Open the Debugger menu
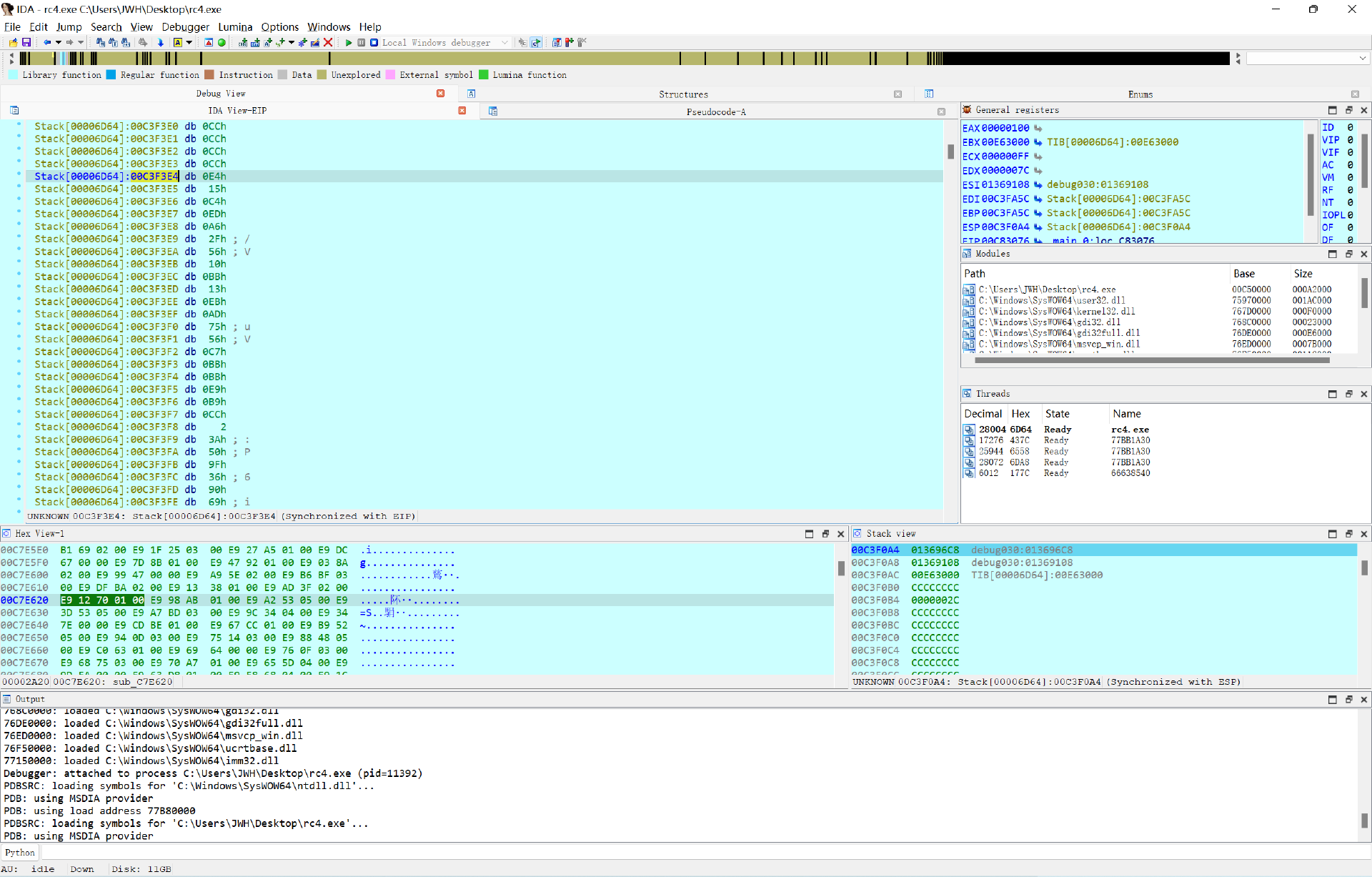 185,27
